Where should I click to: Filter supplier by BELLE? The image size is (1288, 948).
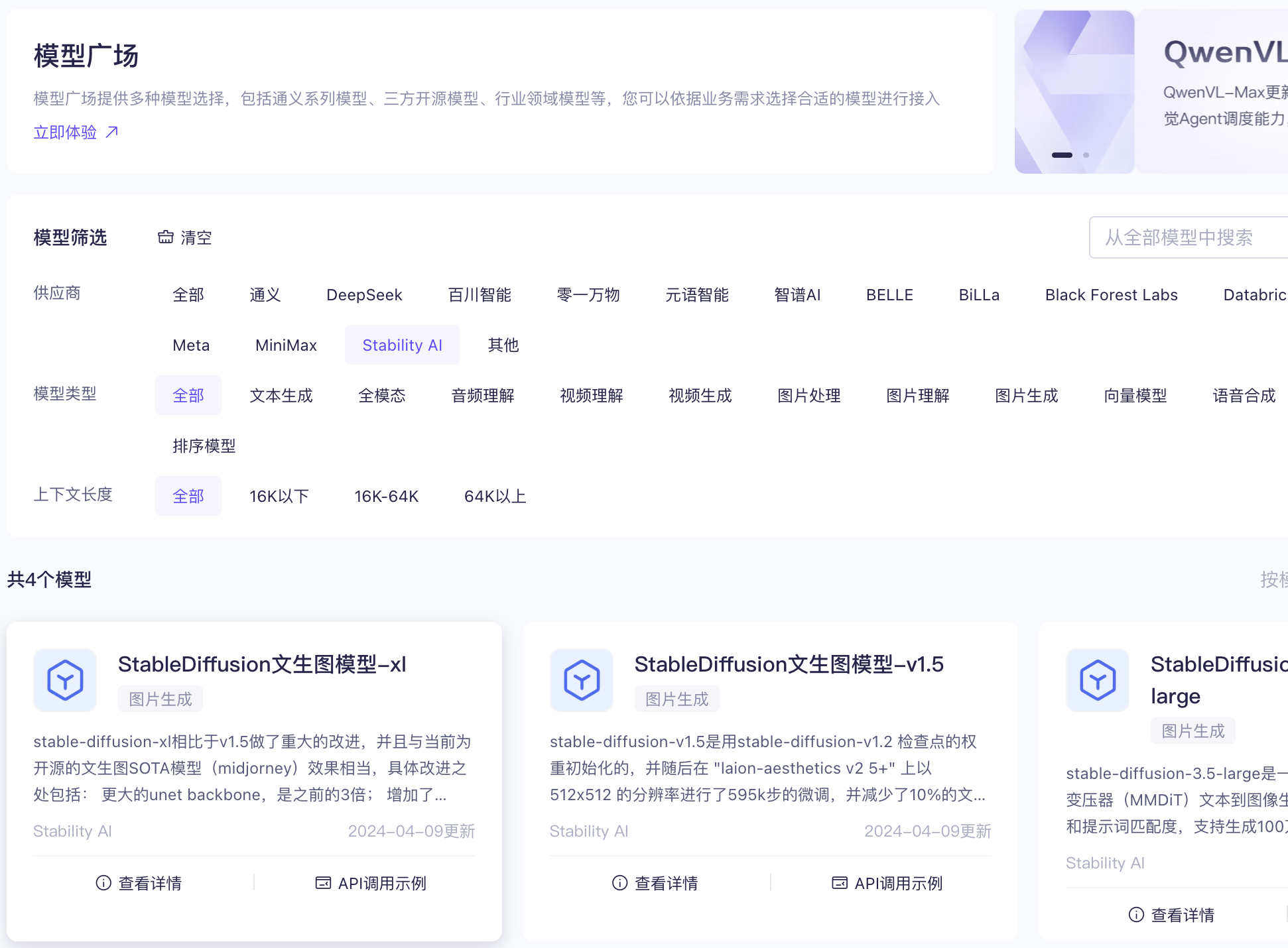(x=890, y=295)
